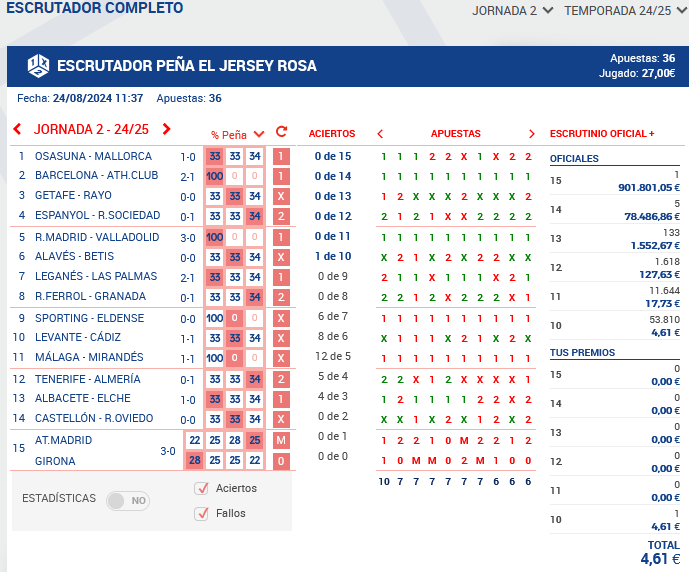
Task: Select result 1 for Leganés - Las Palmas
Action: click(x=281, y=277)
